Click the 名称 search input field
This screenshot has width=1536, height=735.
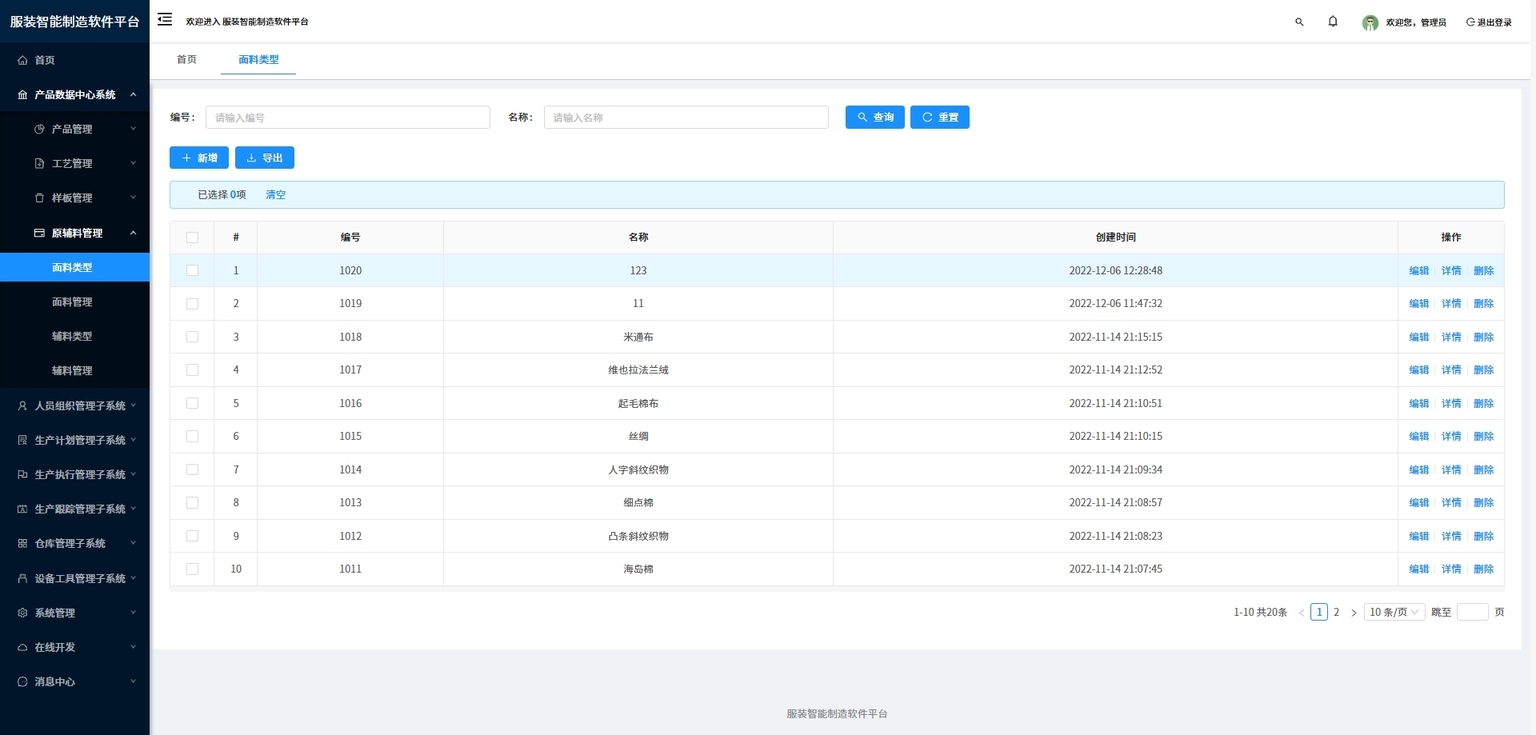[686, 118]
